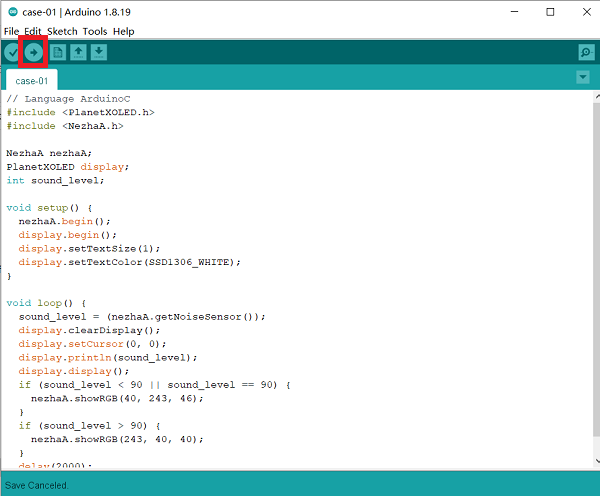The image size is (600, 496).
Task: Click the 'void setup() {' line
Action: (x=49, y=208)
